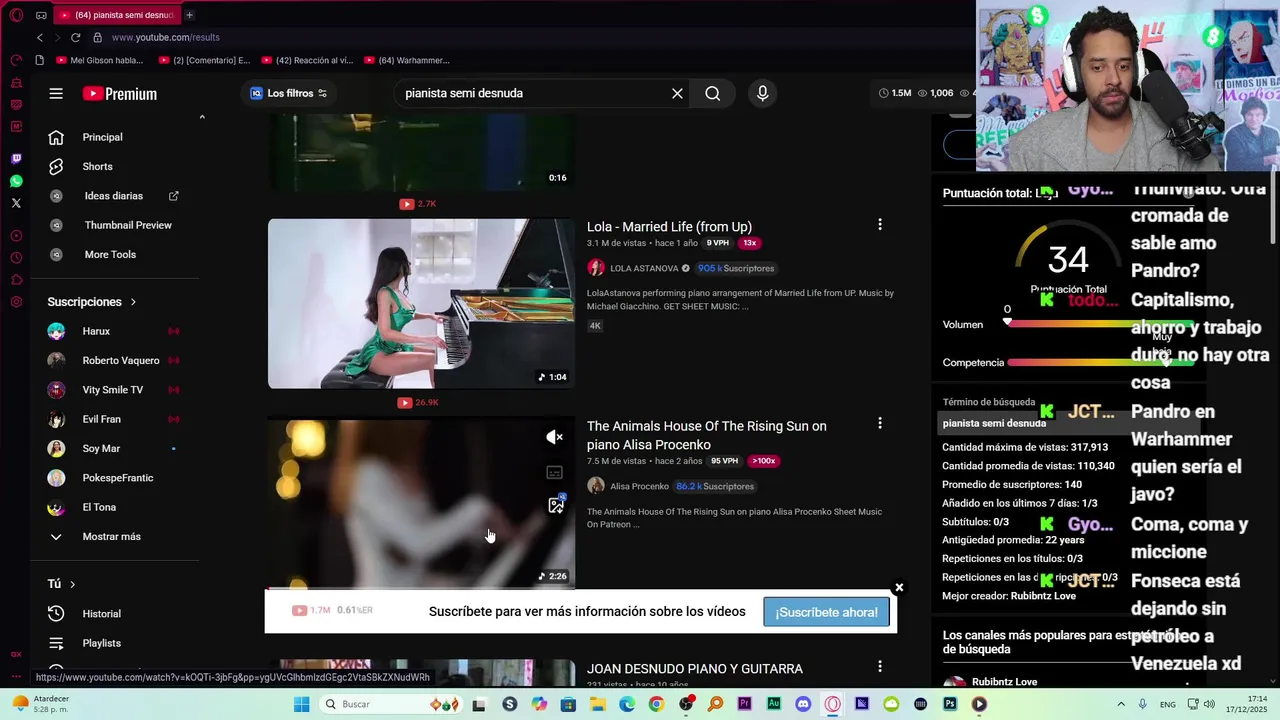Image resolution: width=1280 pixels, height=720 pixels.
Task: Open more options for Lola video
Action: pyautogui.click(x=880, y=225)
